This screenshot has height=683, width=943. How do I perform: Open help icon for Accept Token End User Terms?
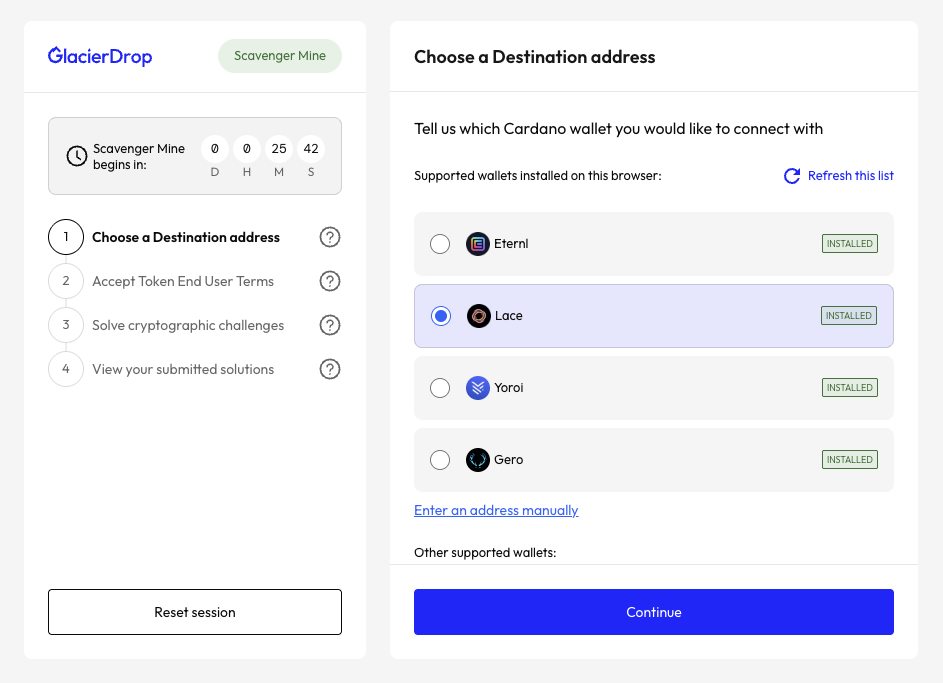tap(330, 281)
